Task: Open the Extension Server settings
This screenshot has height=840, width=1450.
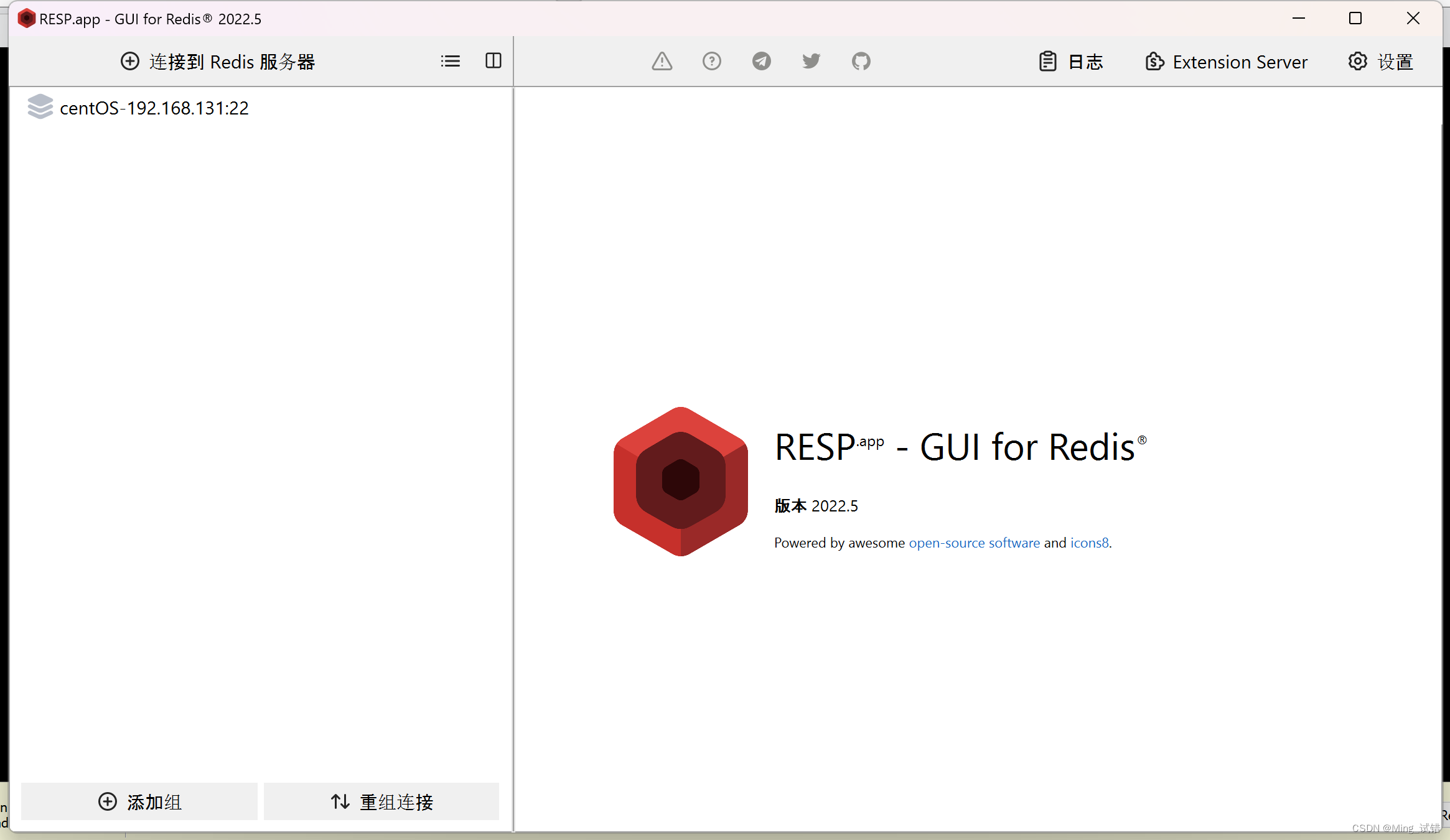Action: point(1226,62)
